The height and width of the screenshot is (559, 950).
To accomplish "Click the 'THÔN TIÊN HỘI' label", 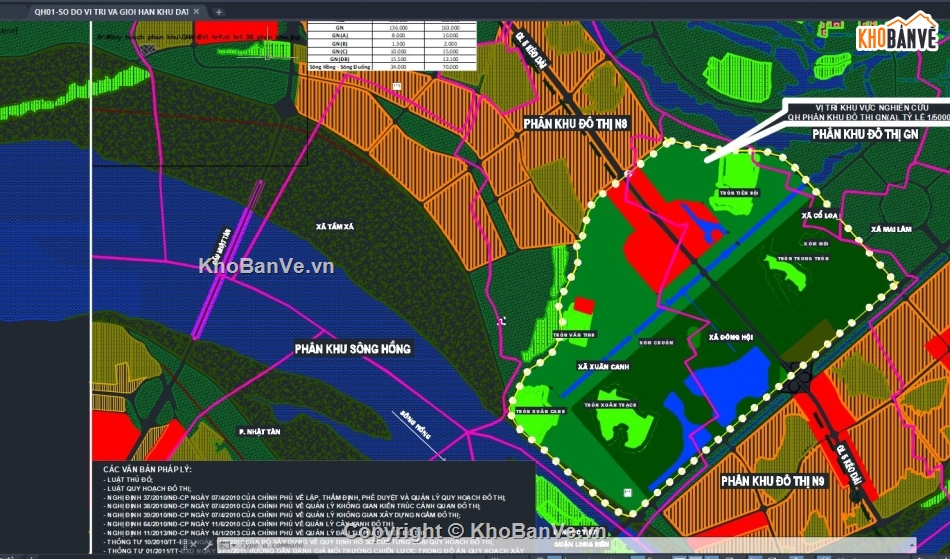I will coord(739,193).
